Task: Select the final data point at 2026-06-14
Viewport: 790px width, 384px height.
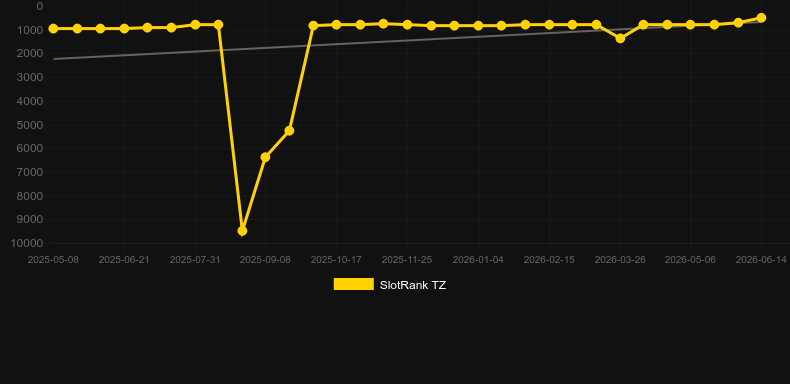Action: (761, 18)
